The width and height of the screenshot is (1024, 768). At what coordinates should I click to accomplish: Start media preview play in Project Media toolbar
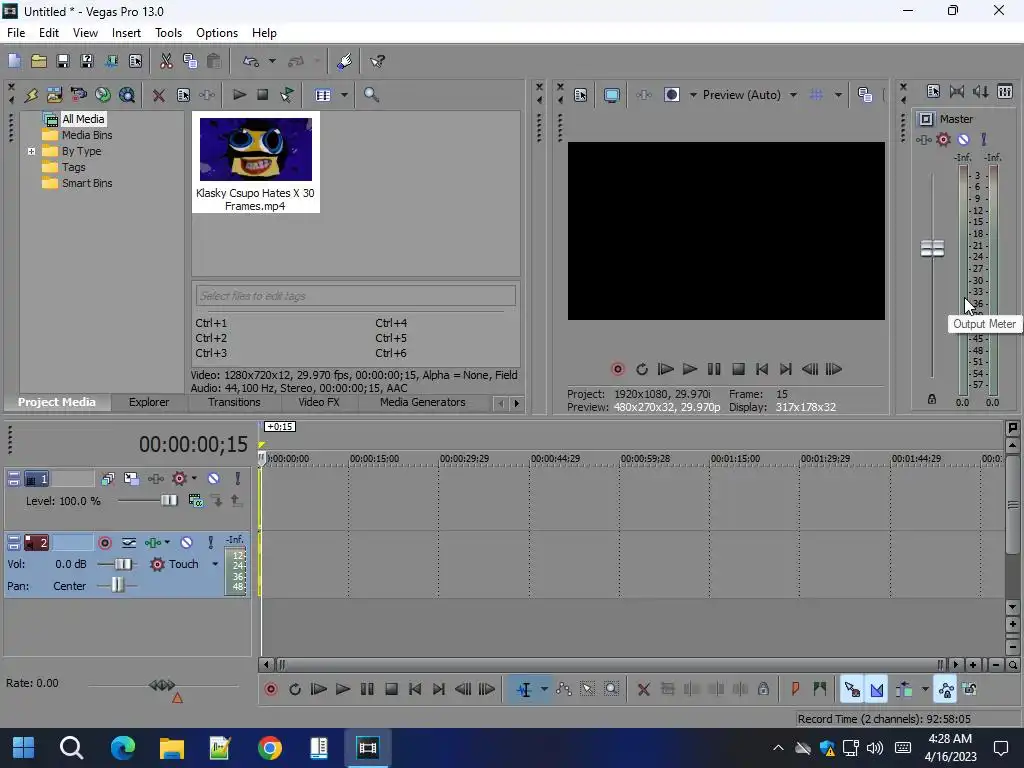coord(239,95)
